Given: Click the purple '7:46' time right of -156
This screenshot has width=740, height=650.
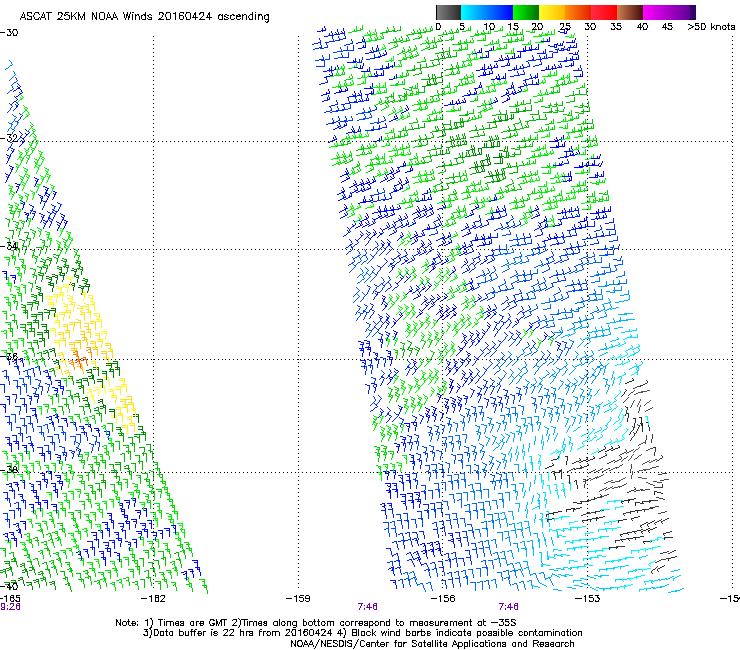Looking at the screenshot, I should click(508, 607).
